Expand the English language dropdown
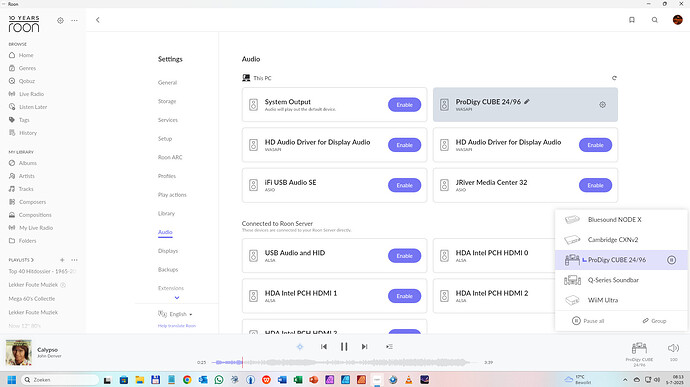This screenshot has height=387, width=690. point(181,314)
